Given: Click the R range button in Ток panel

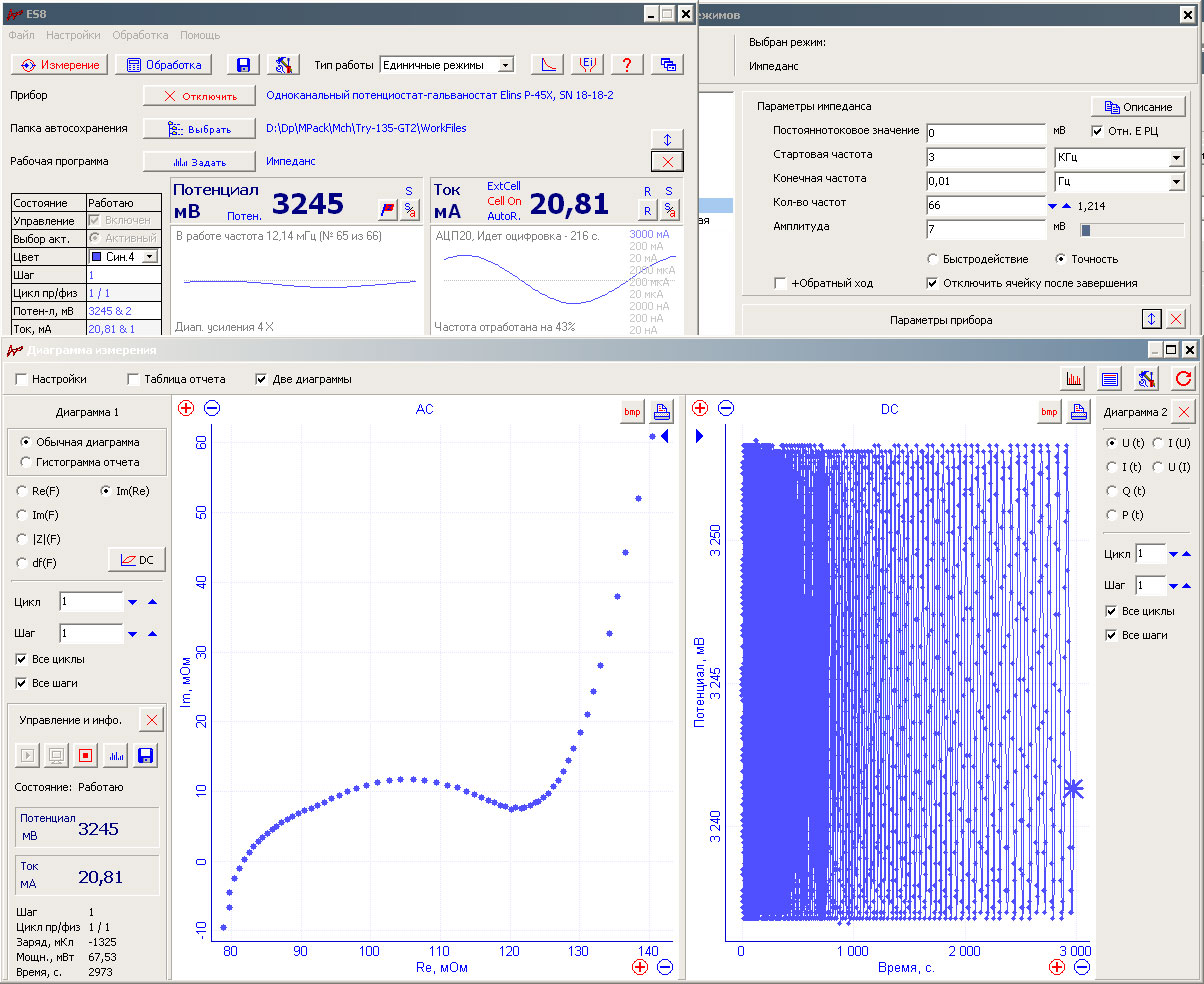Looking at the screenshot, I should 647,210.
